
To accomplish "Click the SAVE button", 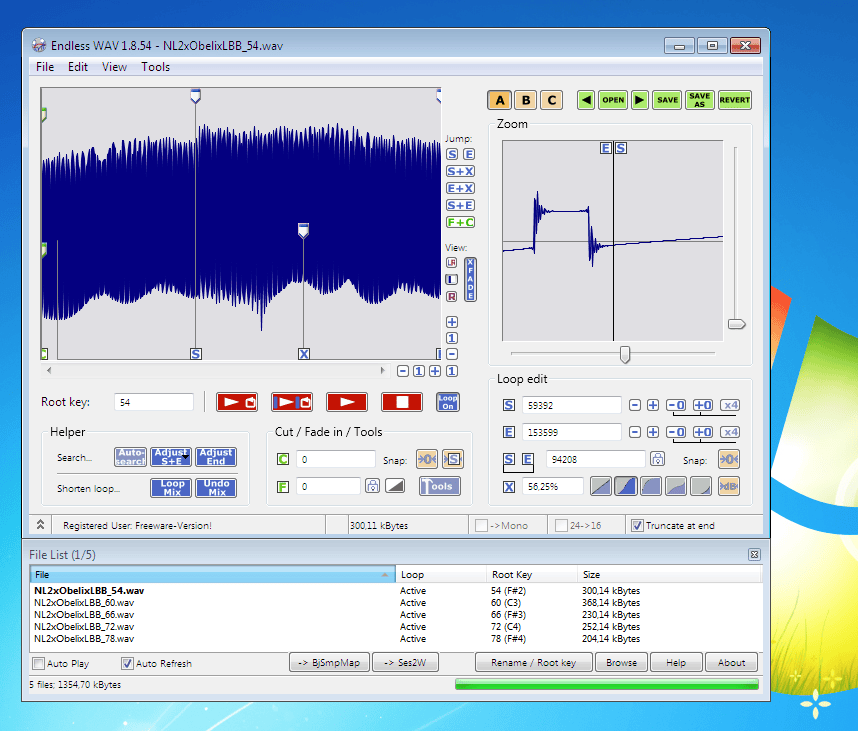I will (x=667, y=100).
